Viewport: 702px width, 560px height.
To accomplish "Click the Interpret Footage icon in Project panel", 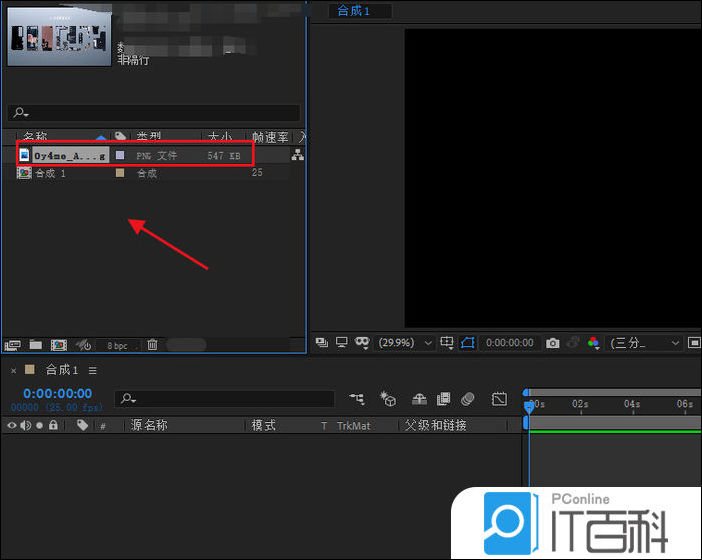I will [13, 345].
